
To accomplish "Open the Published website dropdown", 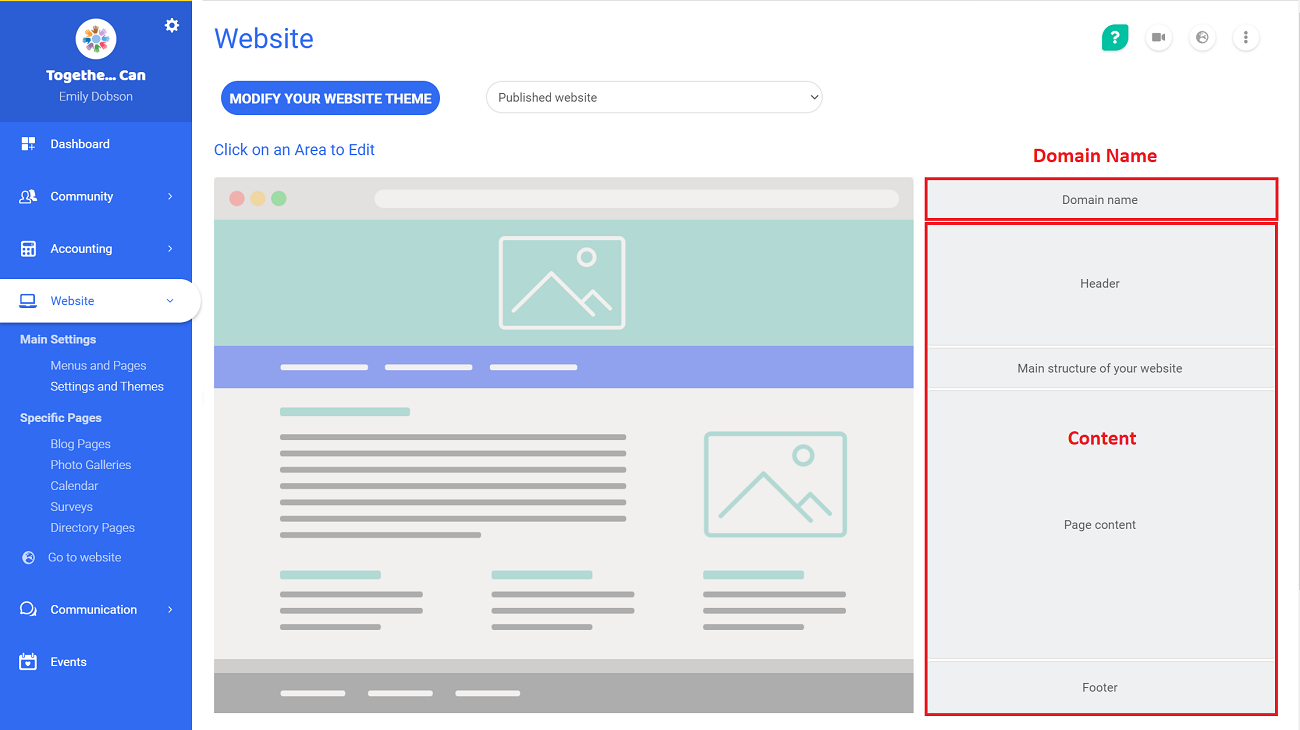I will [x=654, y=97].
